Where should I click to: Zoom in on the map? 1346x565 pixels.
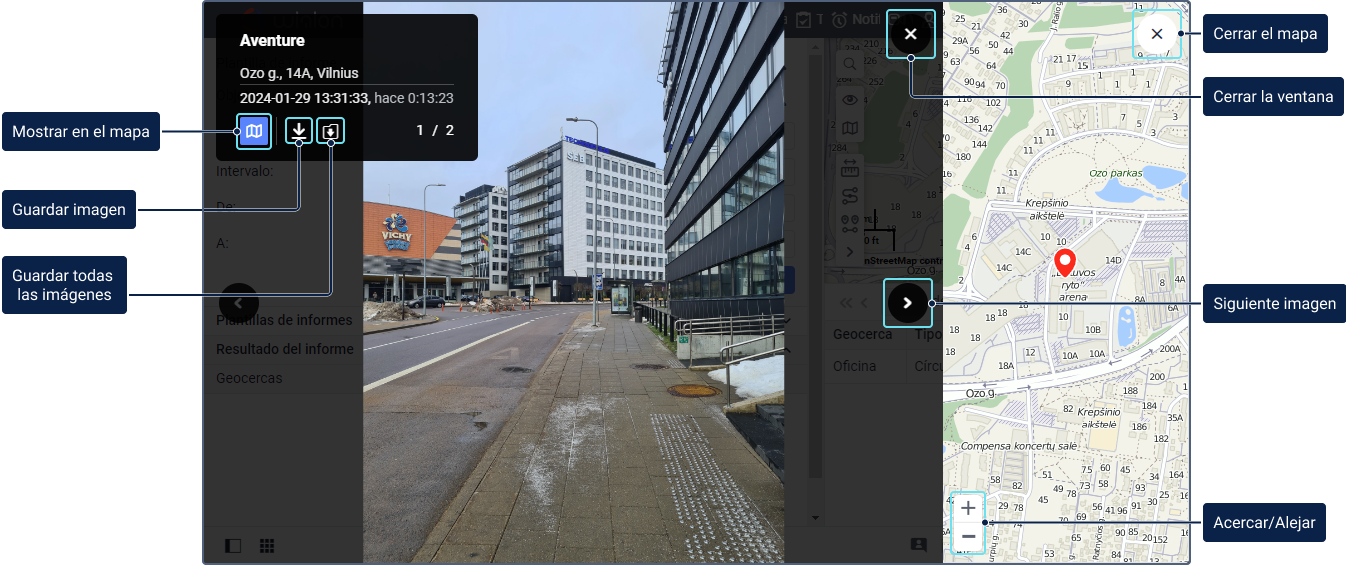968,508
